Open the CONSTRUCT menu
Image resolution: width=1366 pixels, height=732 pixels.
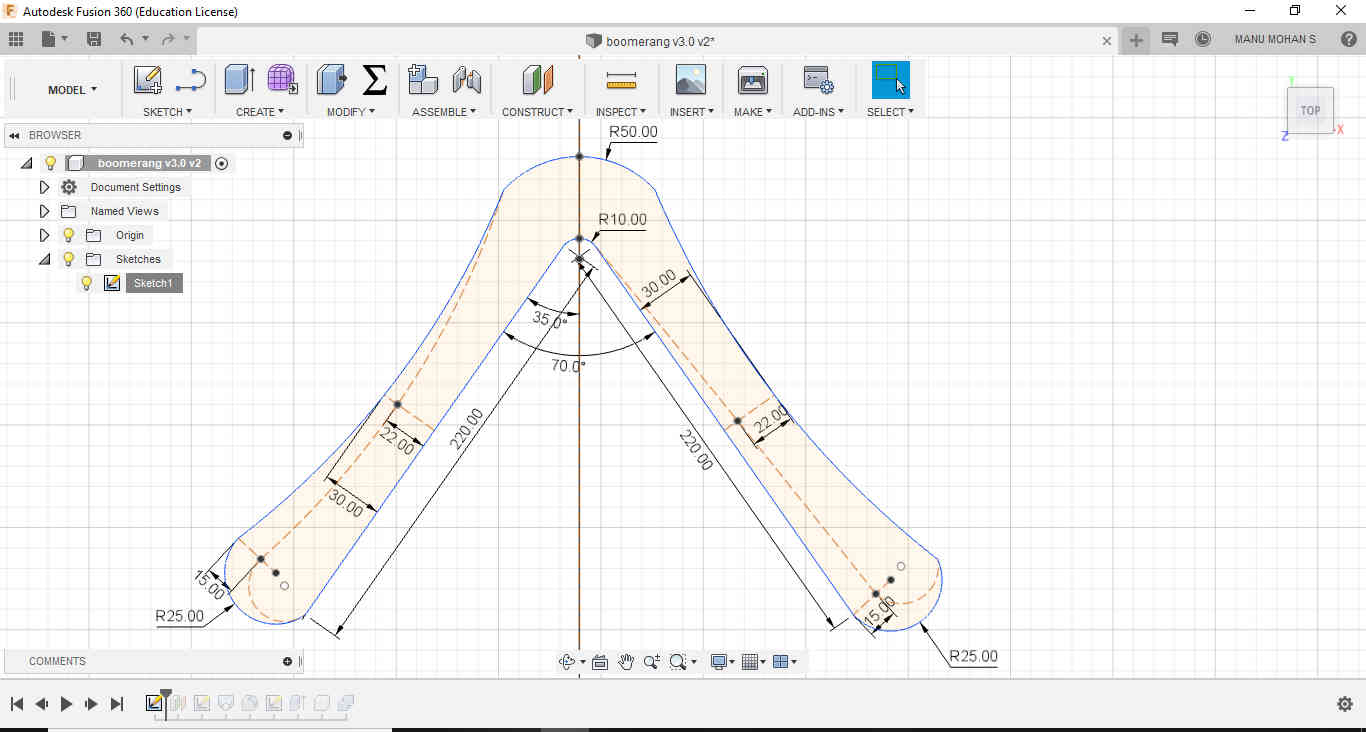pos(538,112)
